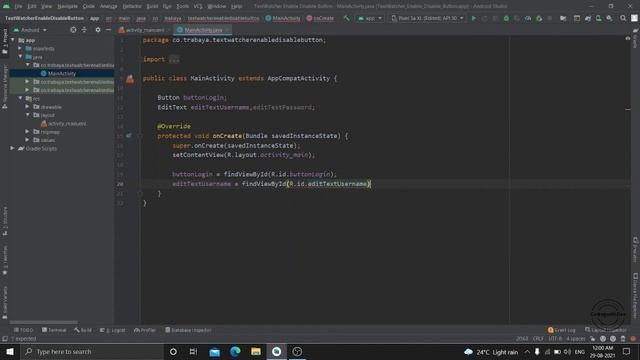640x360 pixels.
Task: Hide the project panel with minus icon
Action: [109, 30]
